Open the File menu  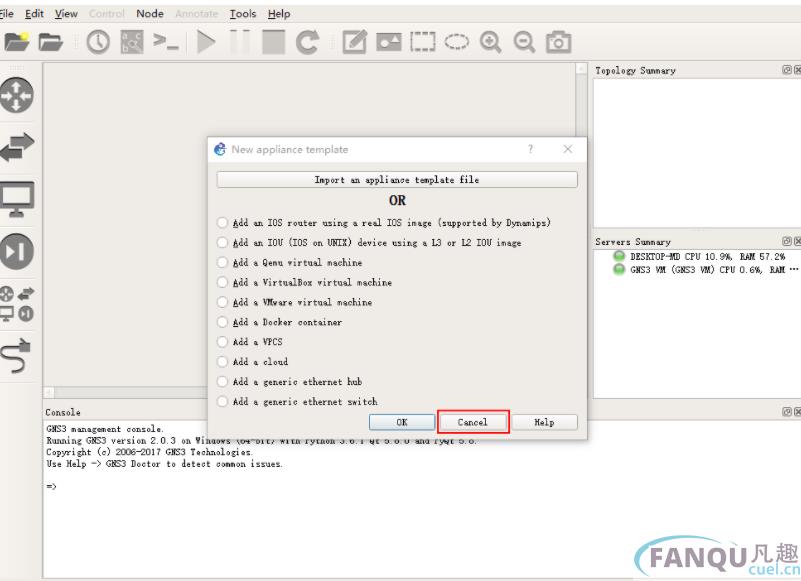coord(7,14)
